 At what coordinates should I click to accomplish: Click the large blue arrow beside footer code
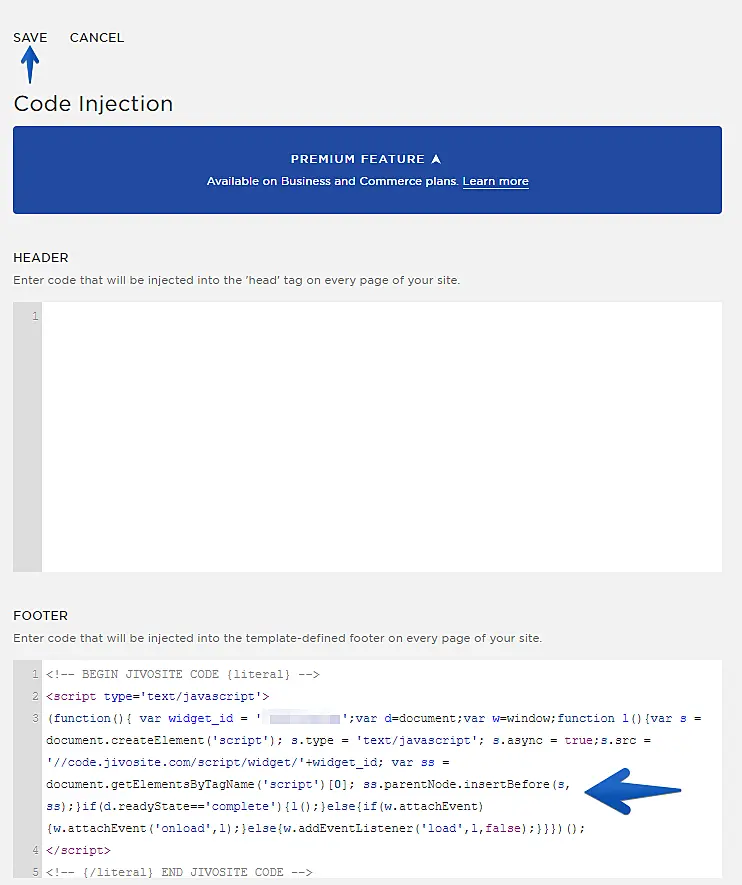click(632, 791)
